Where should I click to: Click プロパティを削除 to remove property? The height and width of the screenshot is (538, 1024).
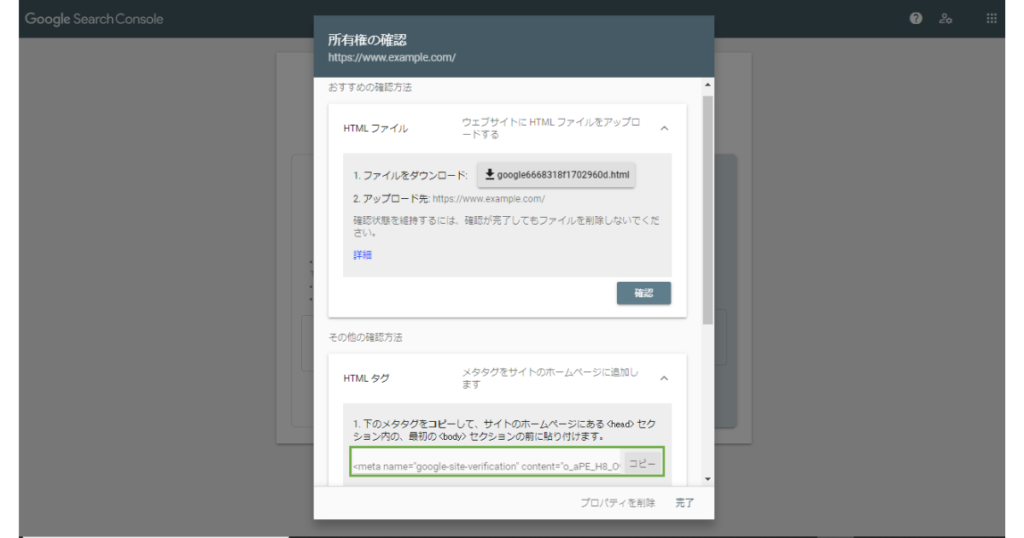[x=617, y=503]
